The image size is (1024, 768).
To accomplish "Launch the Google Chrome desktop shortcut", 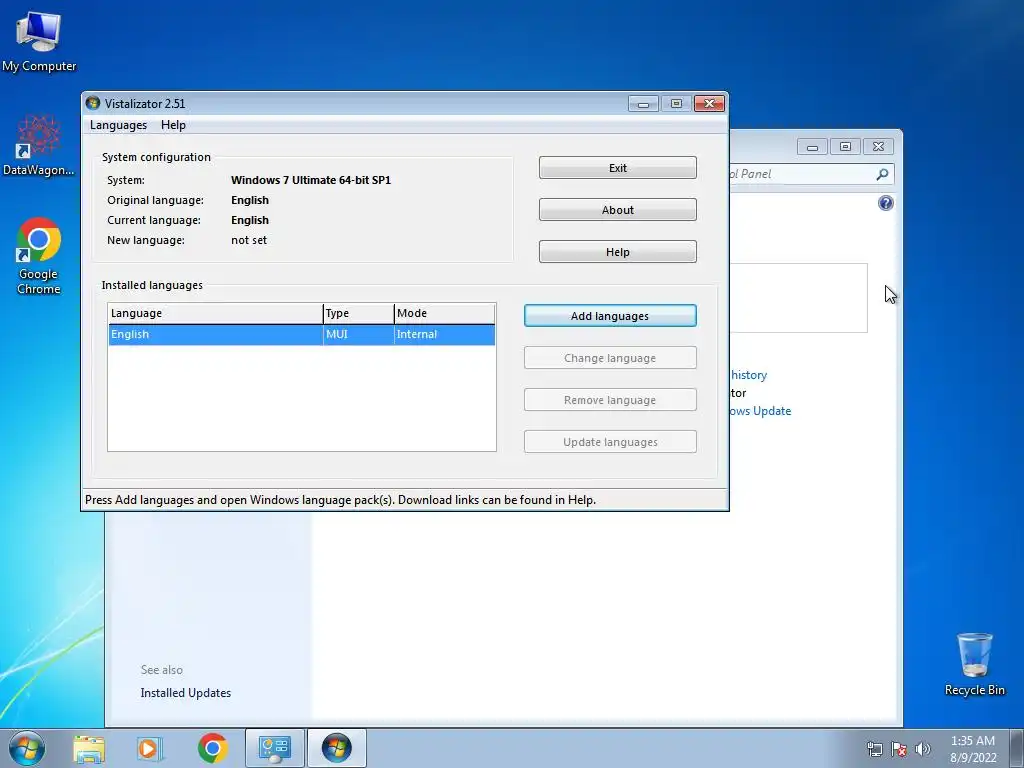I will (x=39, y=256).
